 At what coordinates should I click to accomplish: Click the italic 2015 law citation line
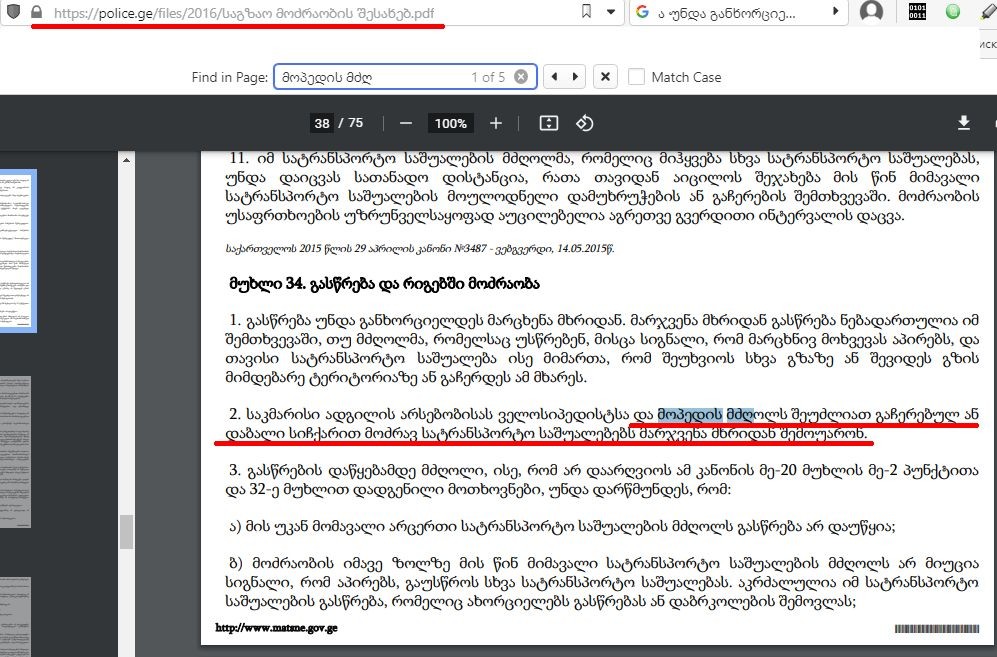420,249
